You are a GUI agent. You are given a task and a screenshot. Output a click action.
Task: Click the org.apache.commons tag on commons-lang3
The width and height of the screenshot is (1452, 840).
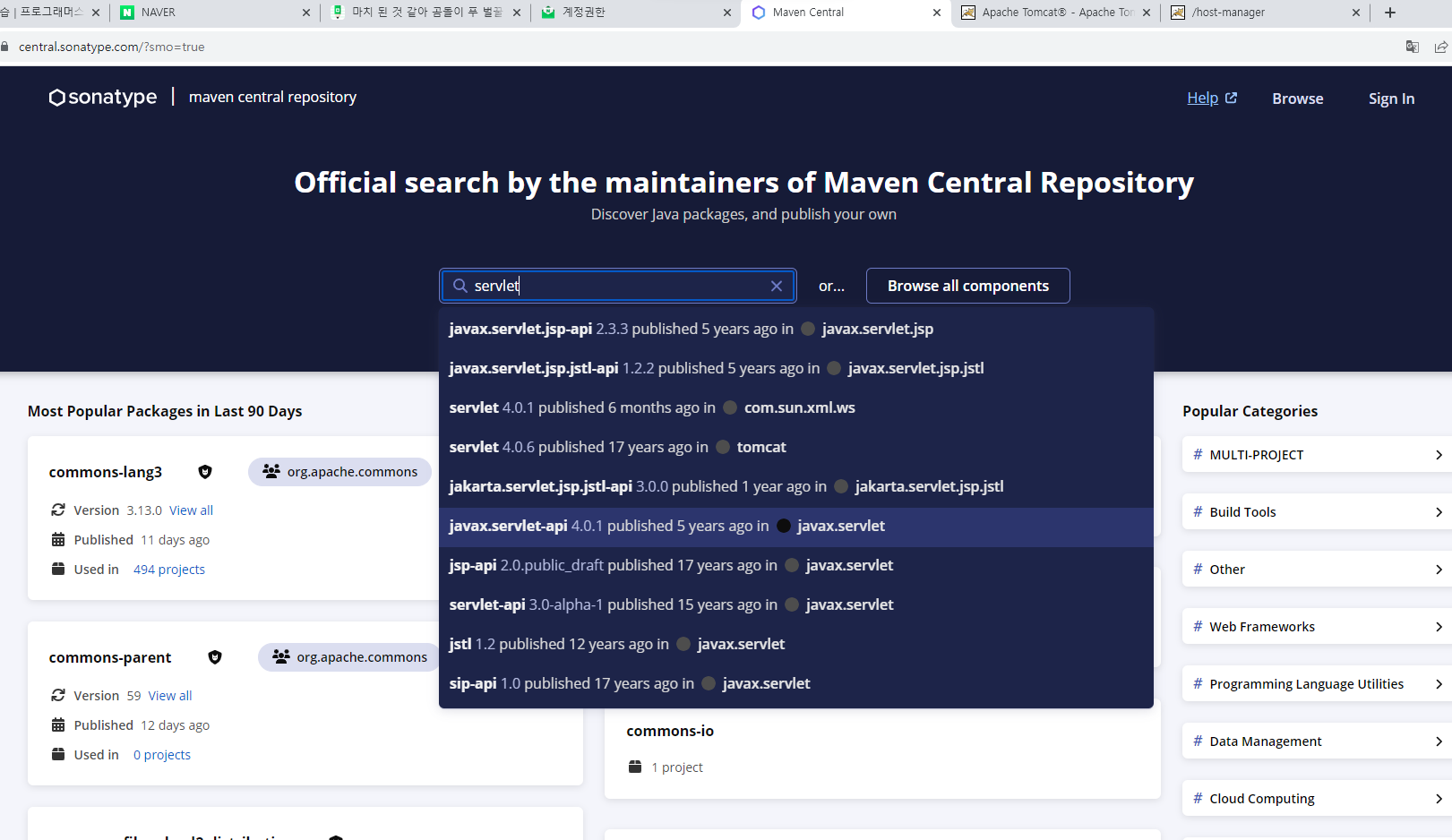point(339,472)
